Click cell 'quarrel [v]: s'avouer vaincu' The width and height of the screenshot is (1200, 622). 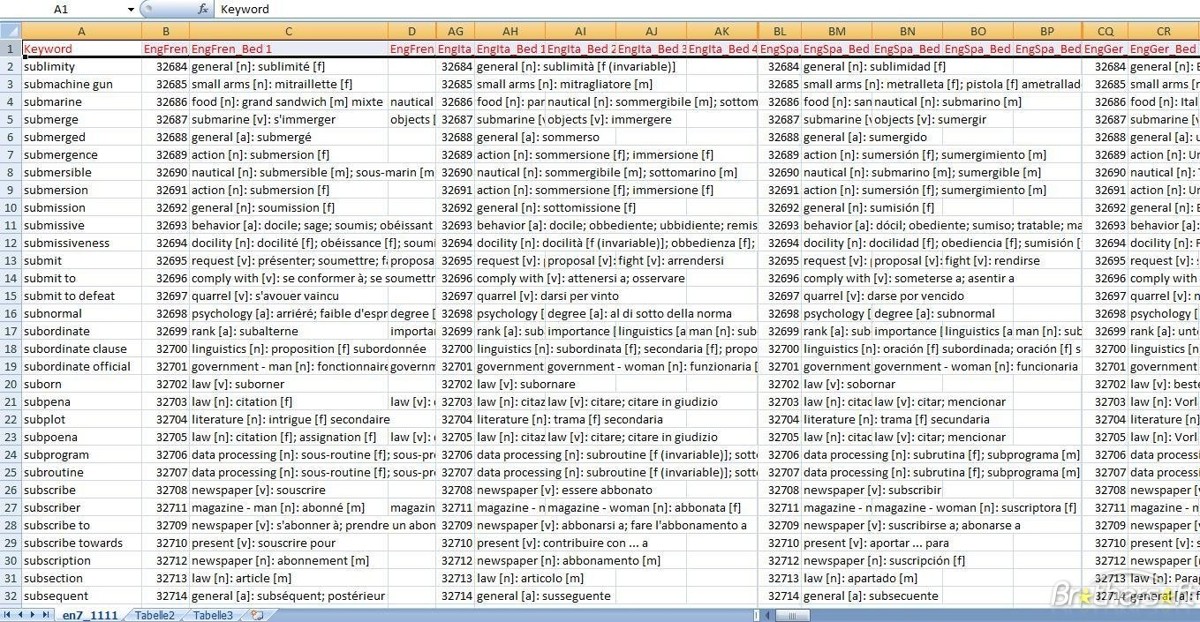288,296
